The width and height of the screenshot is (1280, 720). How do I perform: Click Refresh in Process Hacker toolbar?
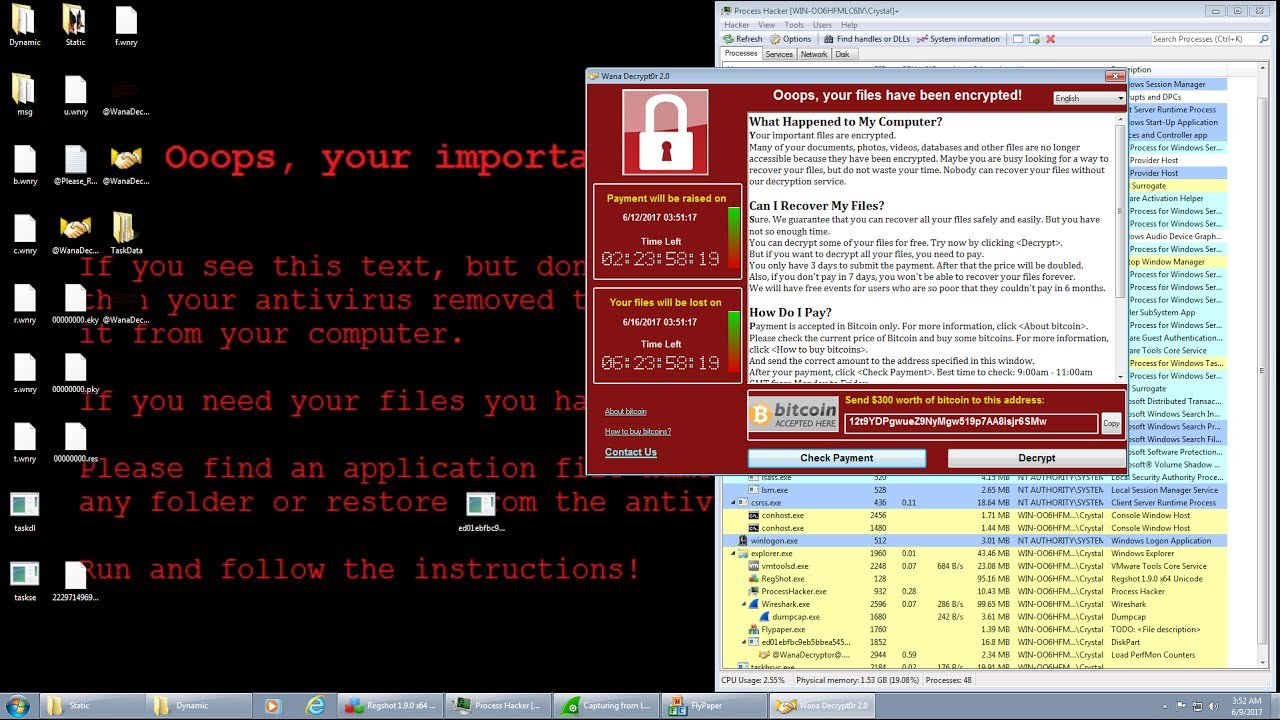[x=742, y=39]
